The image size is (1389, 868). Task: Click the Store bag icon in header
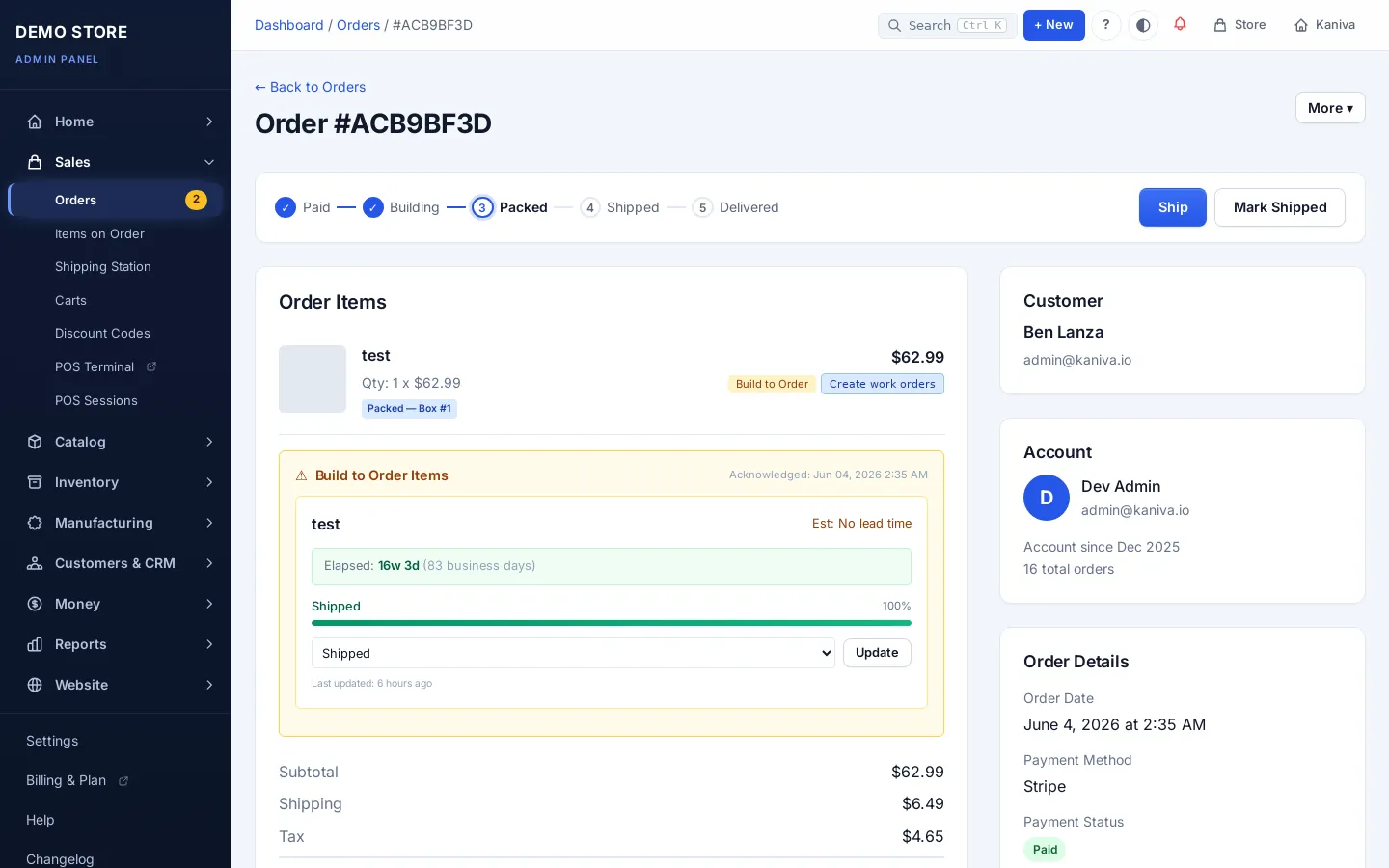coord(1220,25)
